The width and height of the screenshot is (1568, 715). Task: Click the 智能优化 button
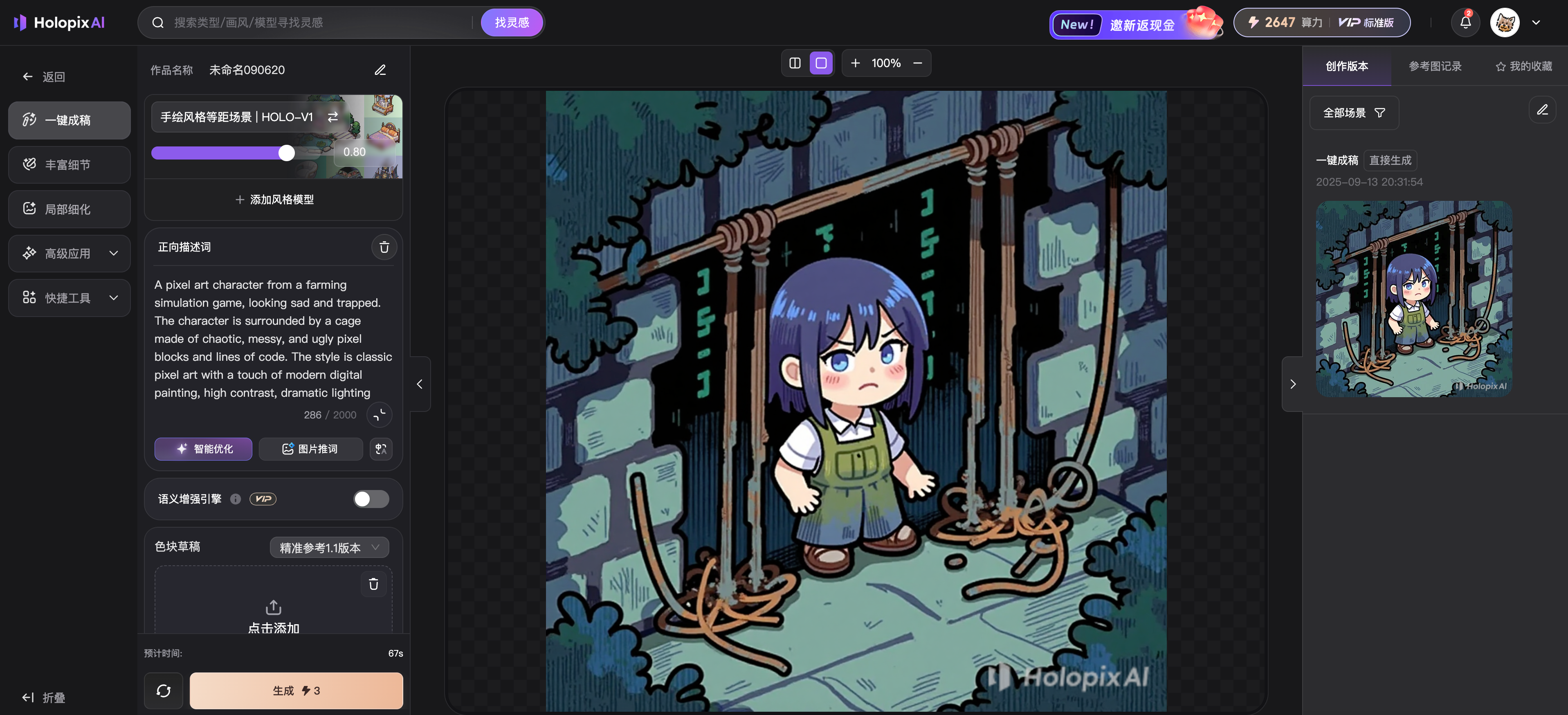coord(203,449)
